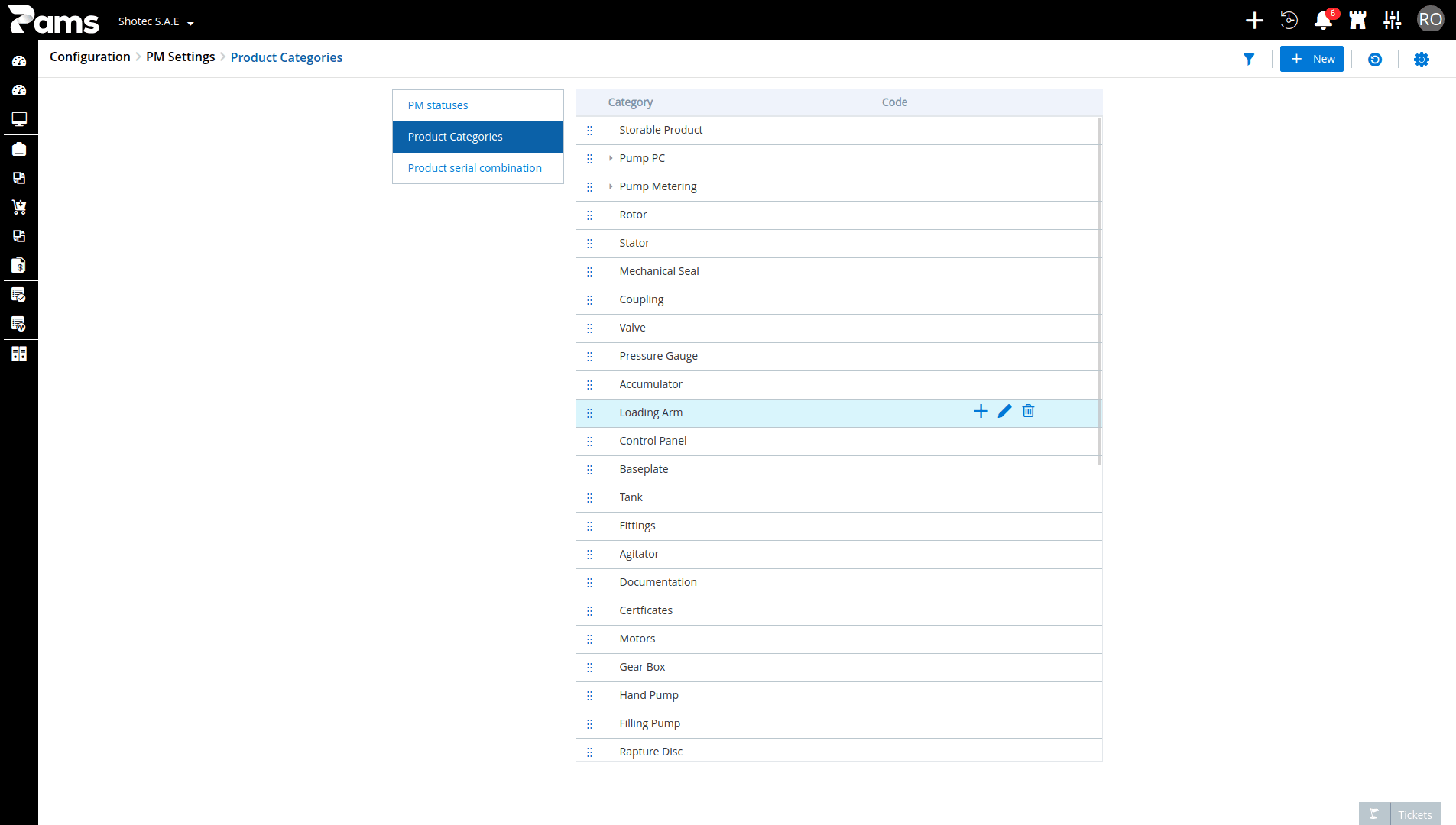Click the New button
The height and width of the screenshot is (825, 1456).
point(1312,59)
